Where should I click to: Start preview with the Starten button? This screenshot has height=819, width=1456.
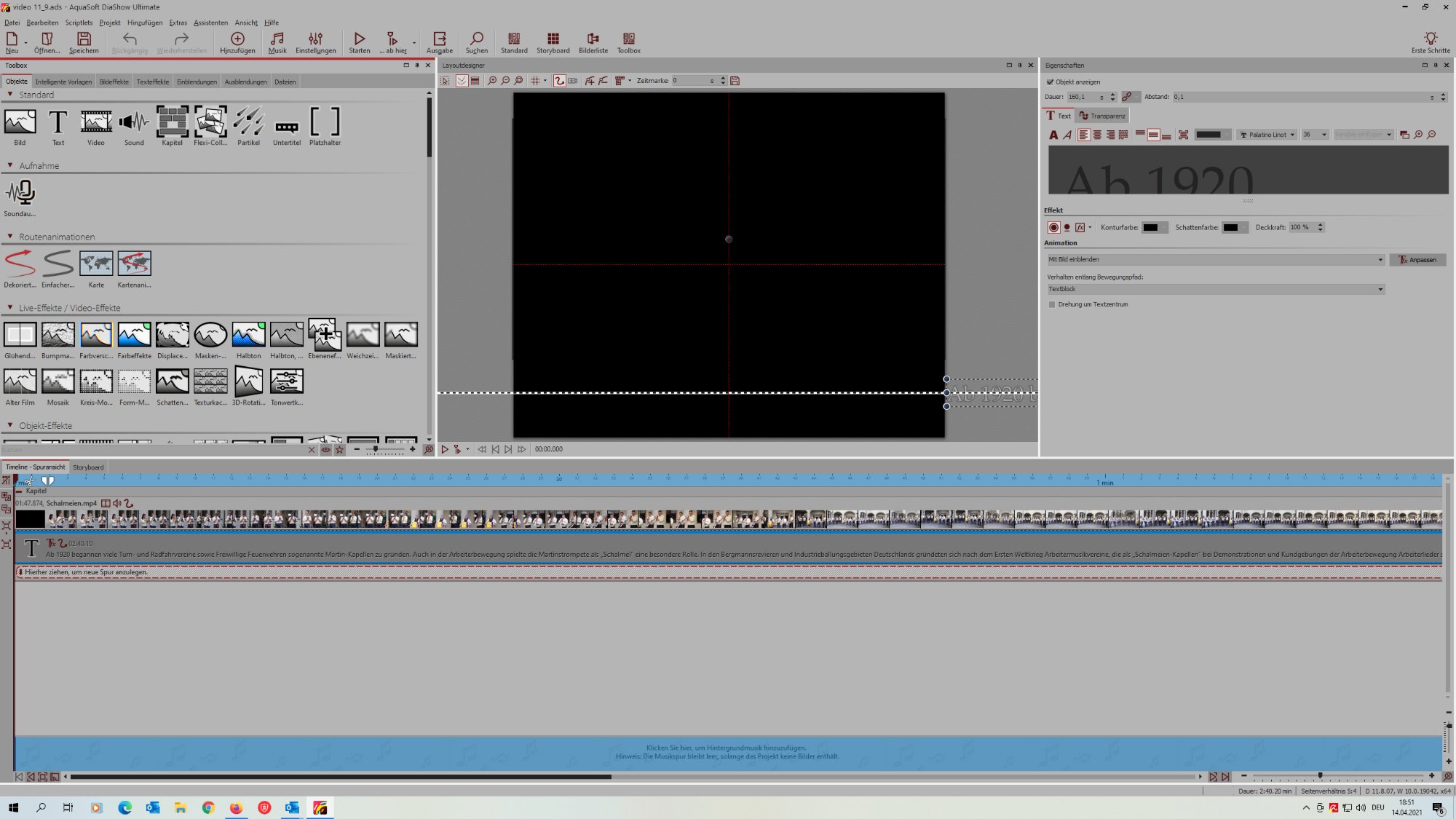click(359, 42)
